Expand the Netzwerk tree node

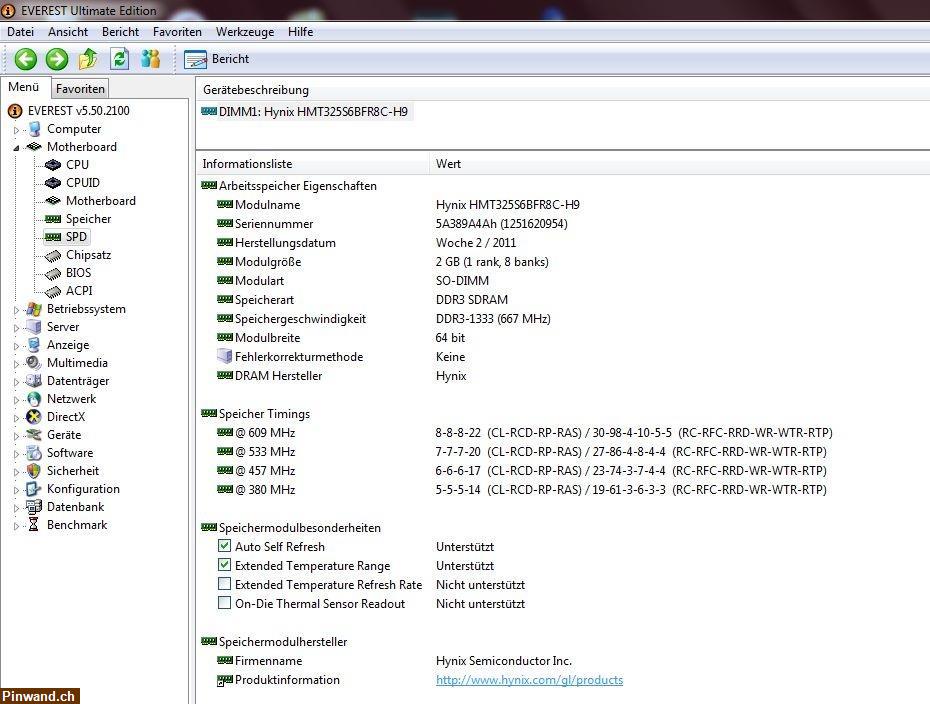(x=17, y=400)
